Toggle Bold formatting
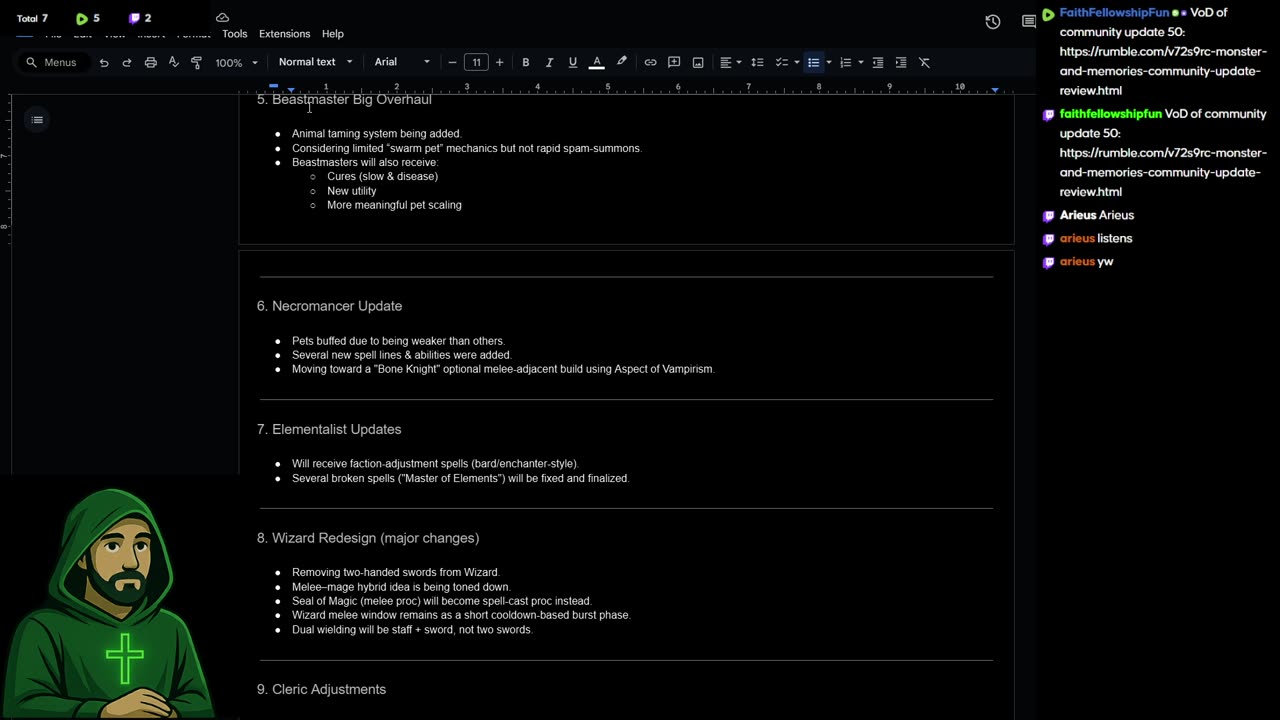The width and height of the screenshot is (1280, 720). 525,62
